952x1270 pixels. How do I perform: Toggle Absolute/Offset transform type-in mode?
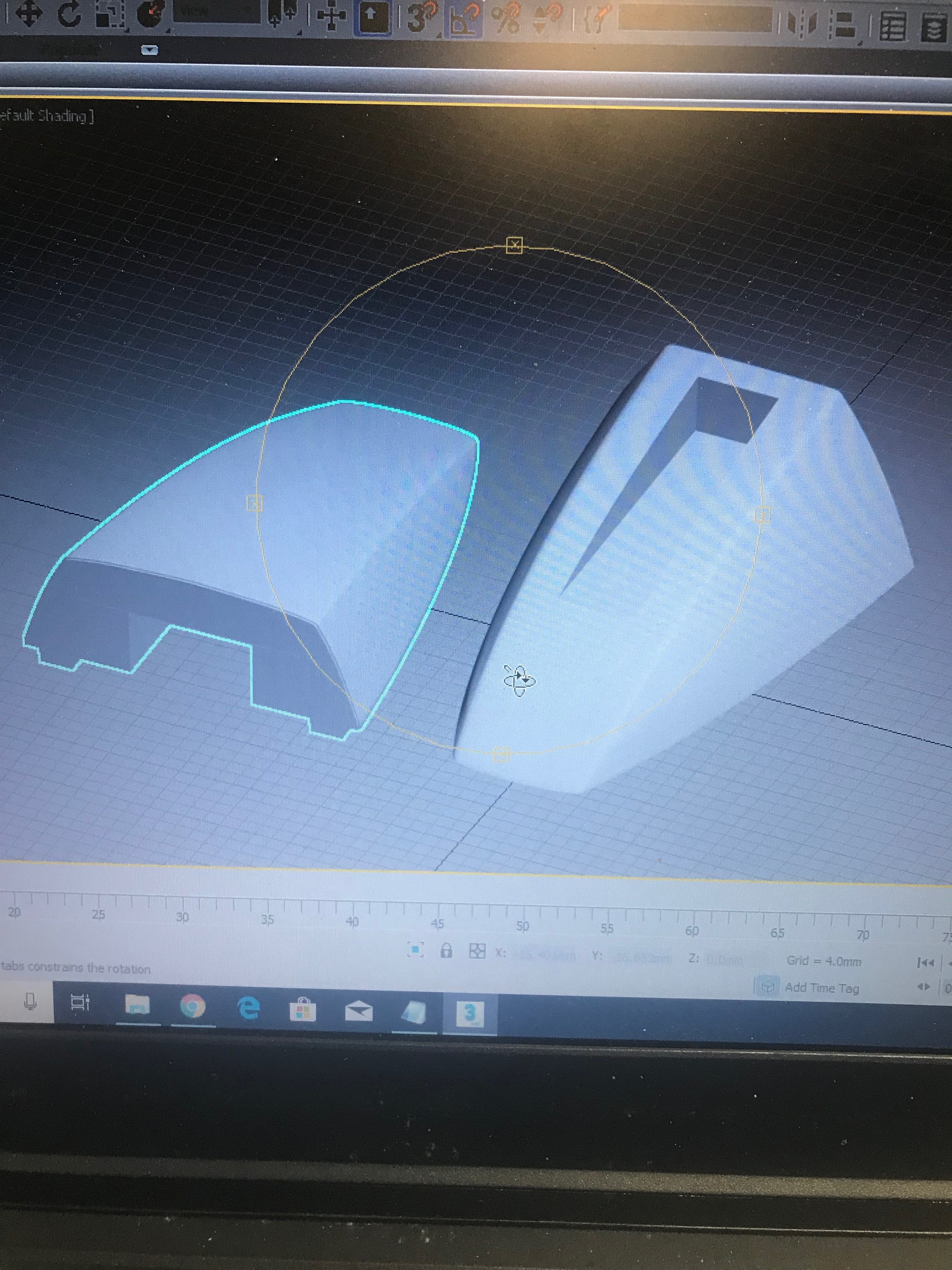(x=477, y=951)
